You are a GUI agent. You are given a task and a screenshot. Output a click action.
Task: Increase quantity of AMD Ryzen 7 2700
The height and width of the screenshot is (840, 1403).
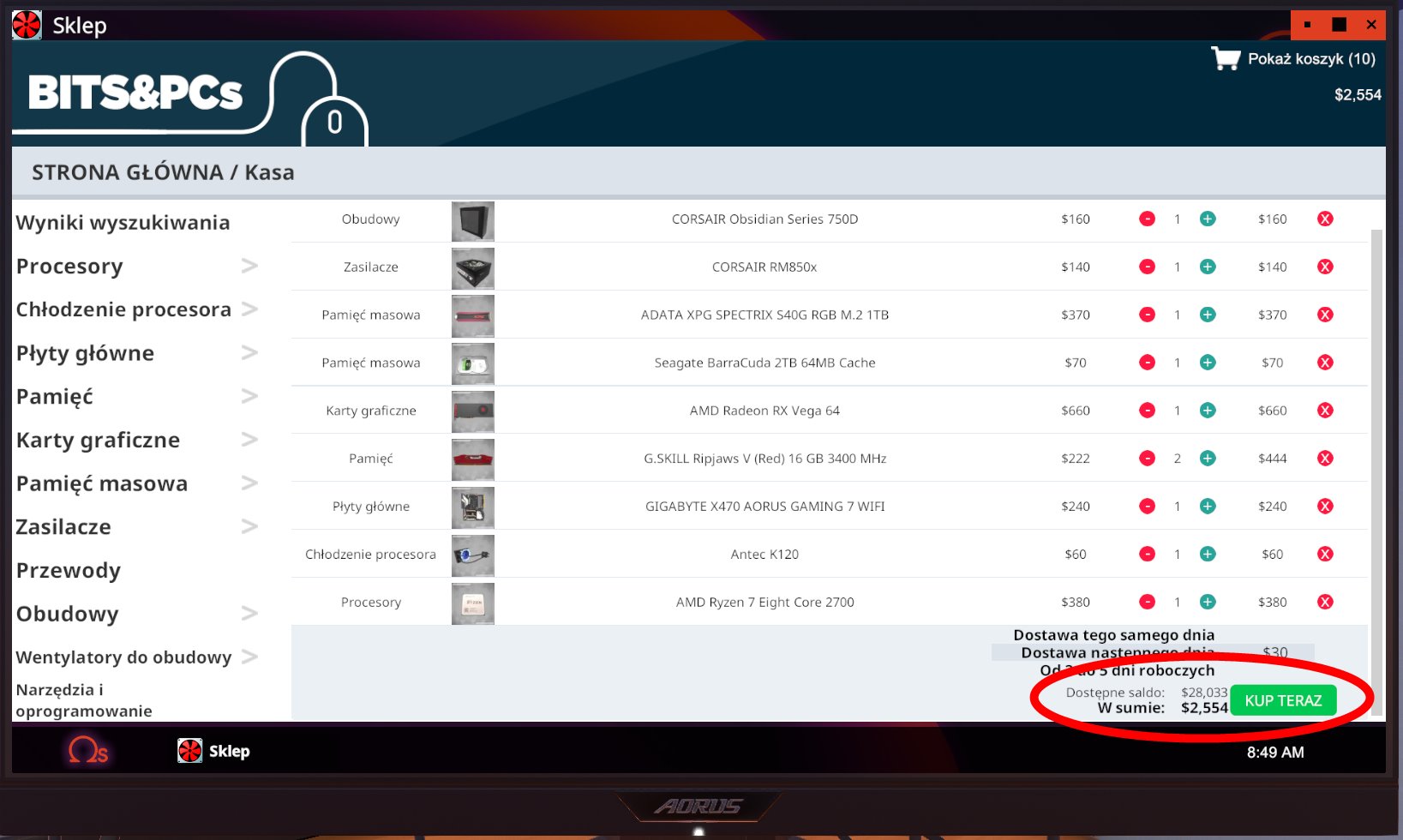(x=1208, y=603)
